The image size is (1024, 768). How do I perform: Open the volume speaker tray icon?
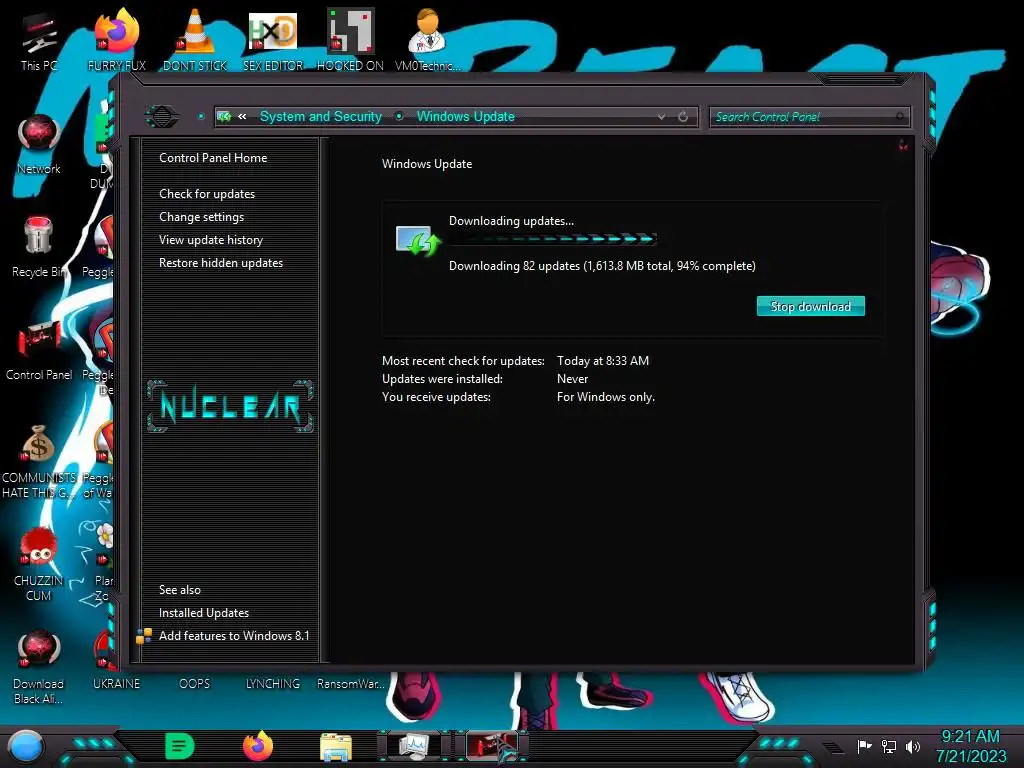pyautogui.click(x=913, y=746)
